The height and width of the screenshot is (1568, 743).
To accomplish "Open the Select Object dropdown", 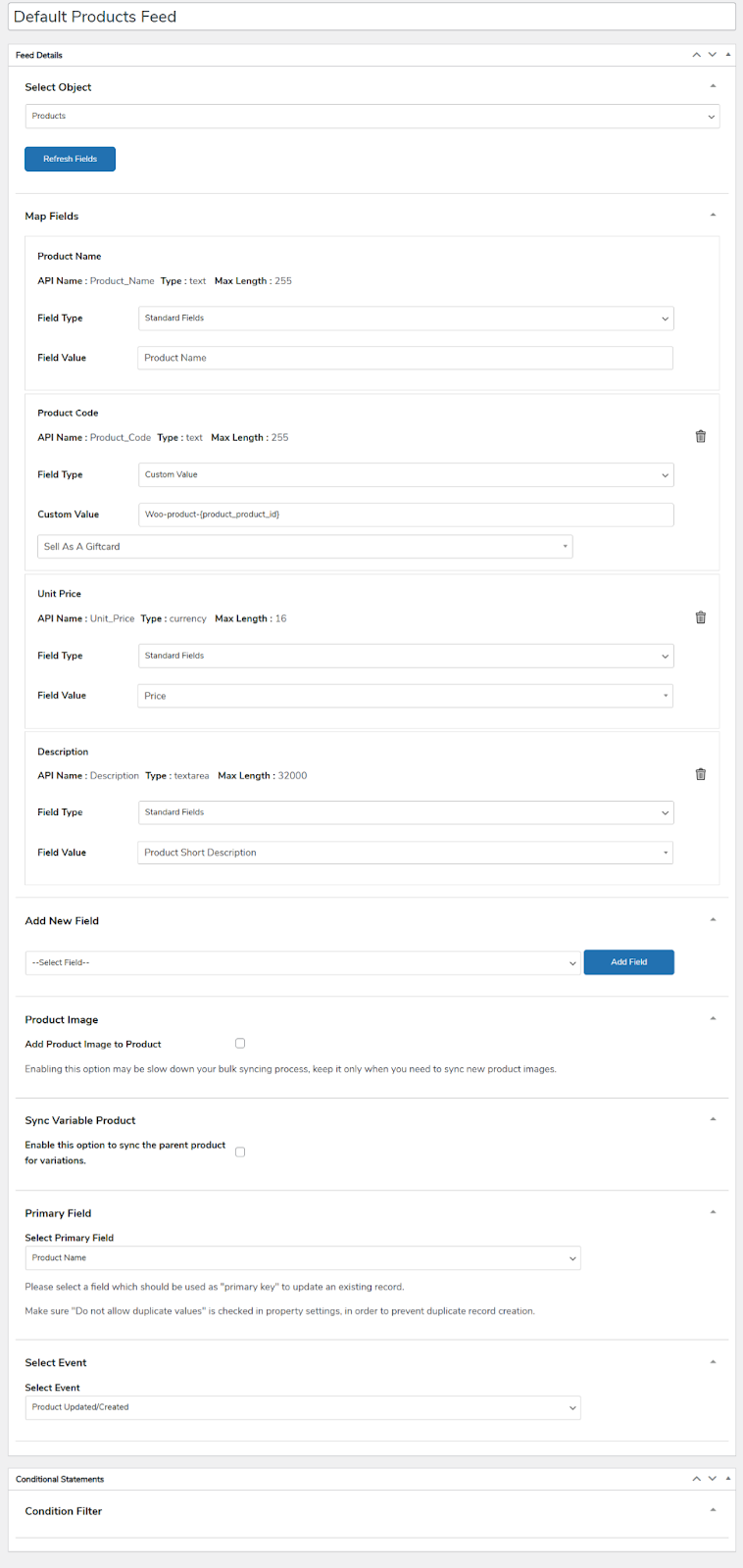I will (x=372, y=116).
